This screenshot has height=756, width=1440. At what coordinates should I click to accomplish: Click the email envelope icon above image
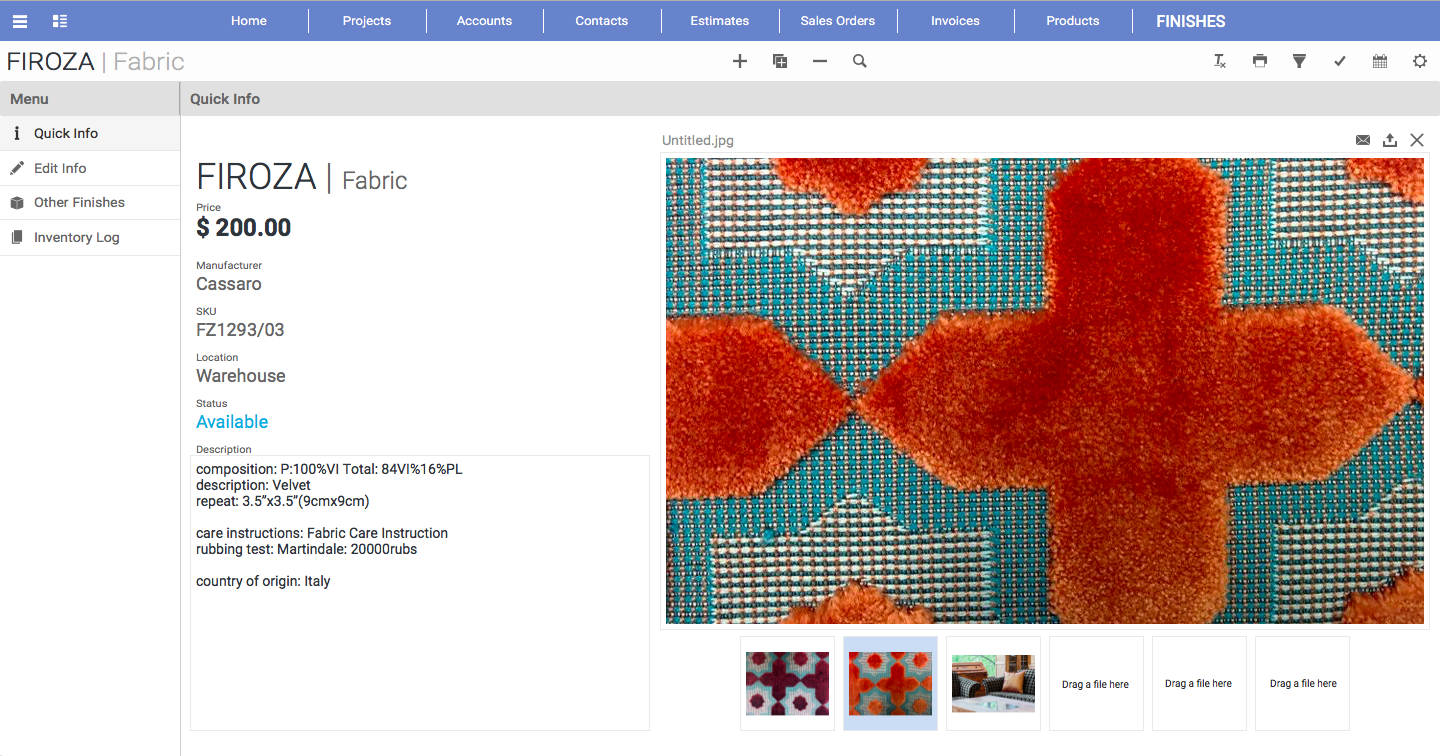(1363, 140)
